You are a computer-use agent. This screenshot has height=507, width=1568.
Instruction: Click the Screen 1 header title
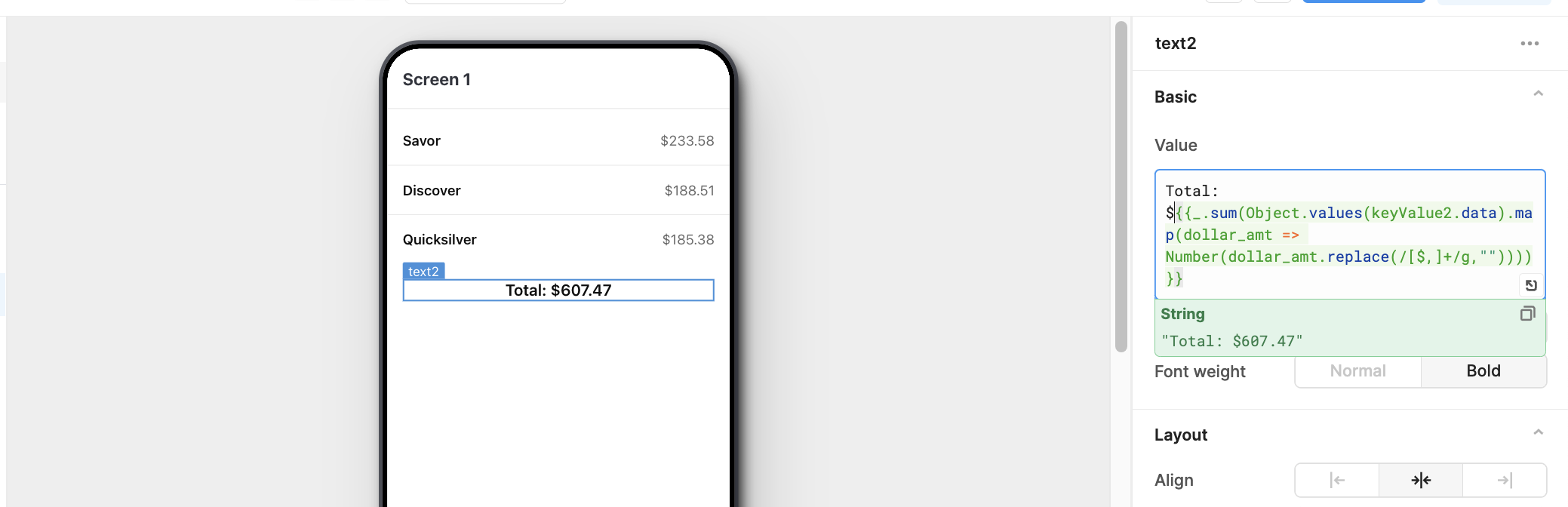[437, 80]
